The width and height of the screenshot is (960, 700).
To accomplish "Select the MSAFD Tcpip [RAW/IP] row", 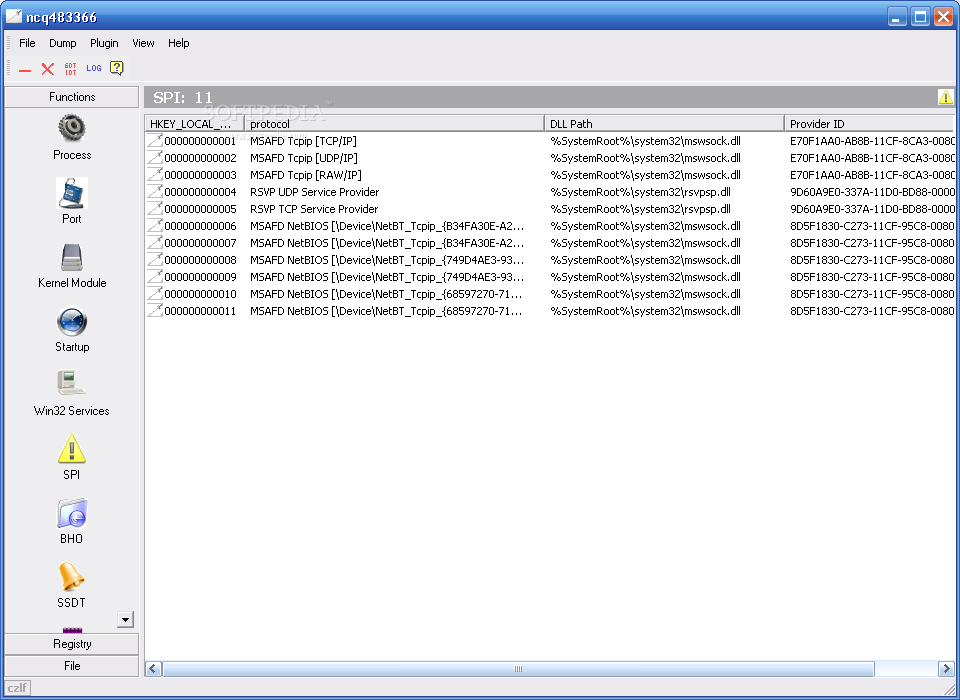I will (x=550, y=175).
